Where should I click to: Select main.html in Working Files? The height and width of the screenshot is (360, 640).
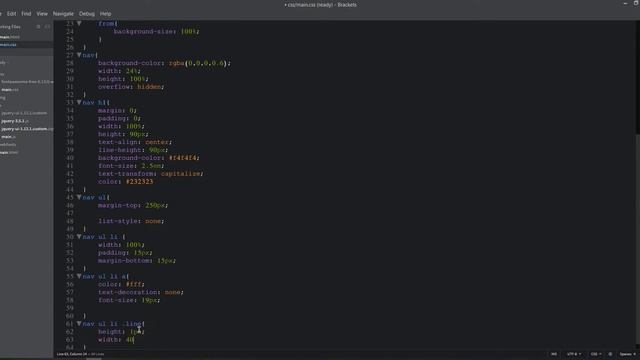point(10,37)
